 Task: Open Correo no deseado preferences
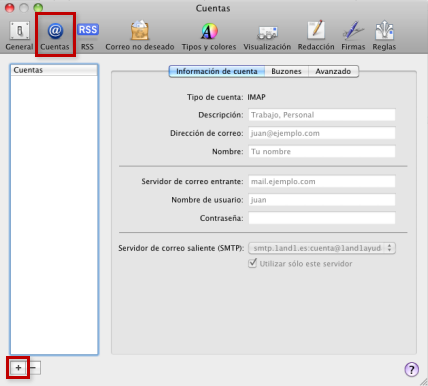point(140,36)
